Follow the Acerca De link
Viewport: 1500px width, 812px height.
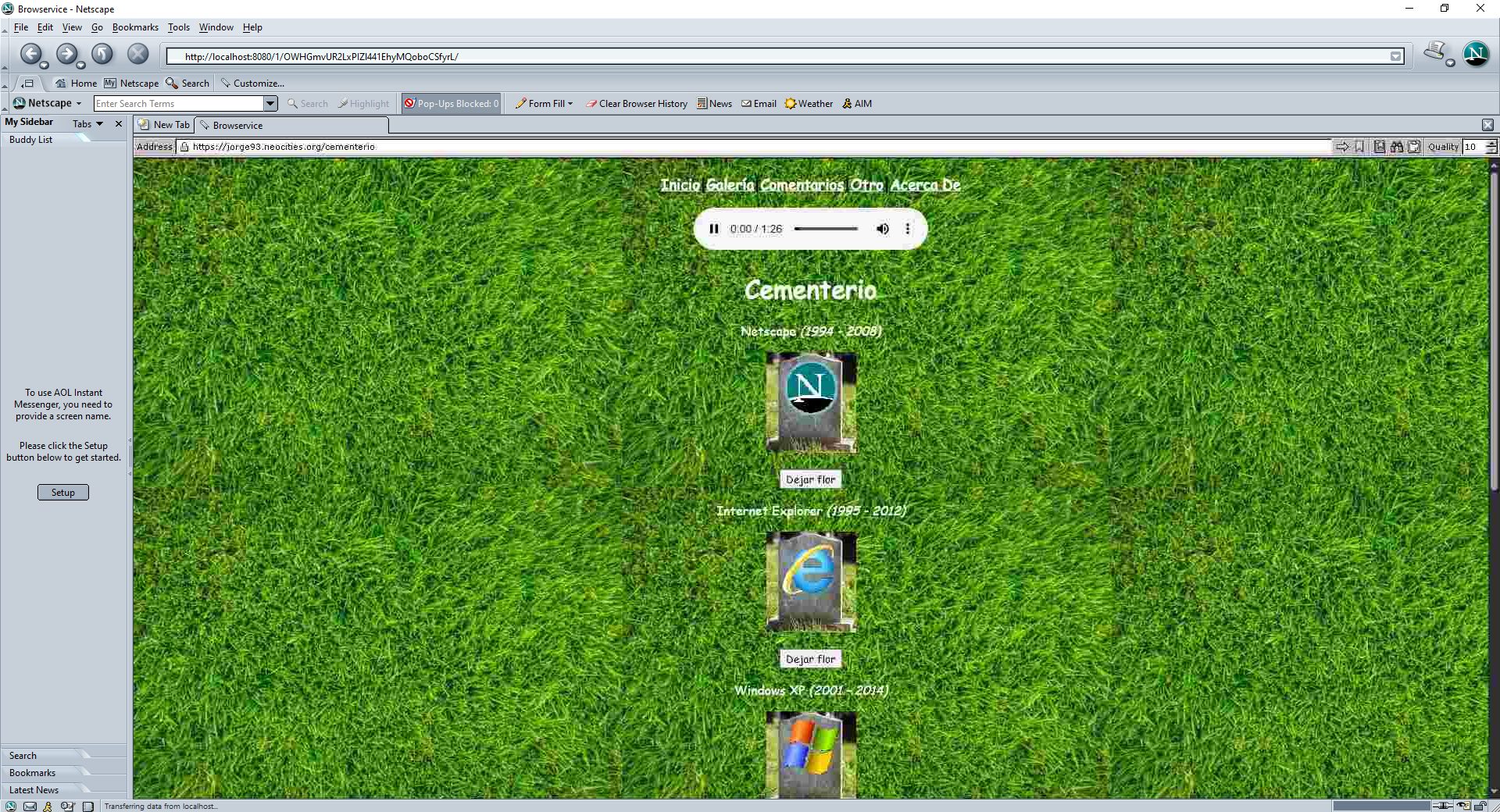[925, 185]
